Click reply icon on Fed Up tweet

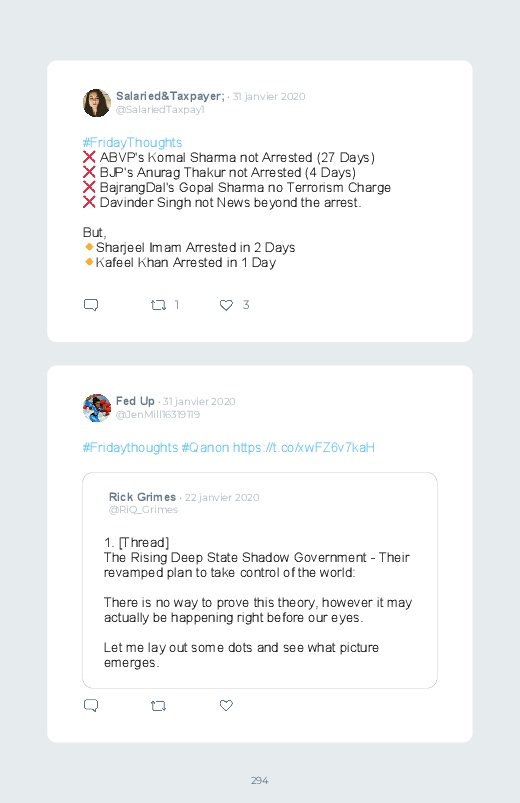tap(91, 705)
